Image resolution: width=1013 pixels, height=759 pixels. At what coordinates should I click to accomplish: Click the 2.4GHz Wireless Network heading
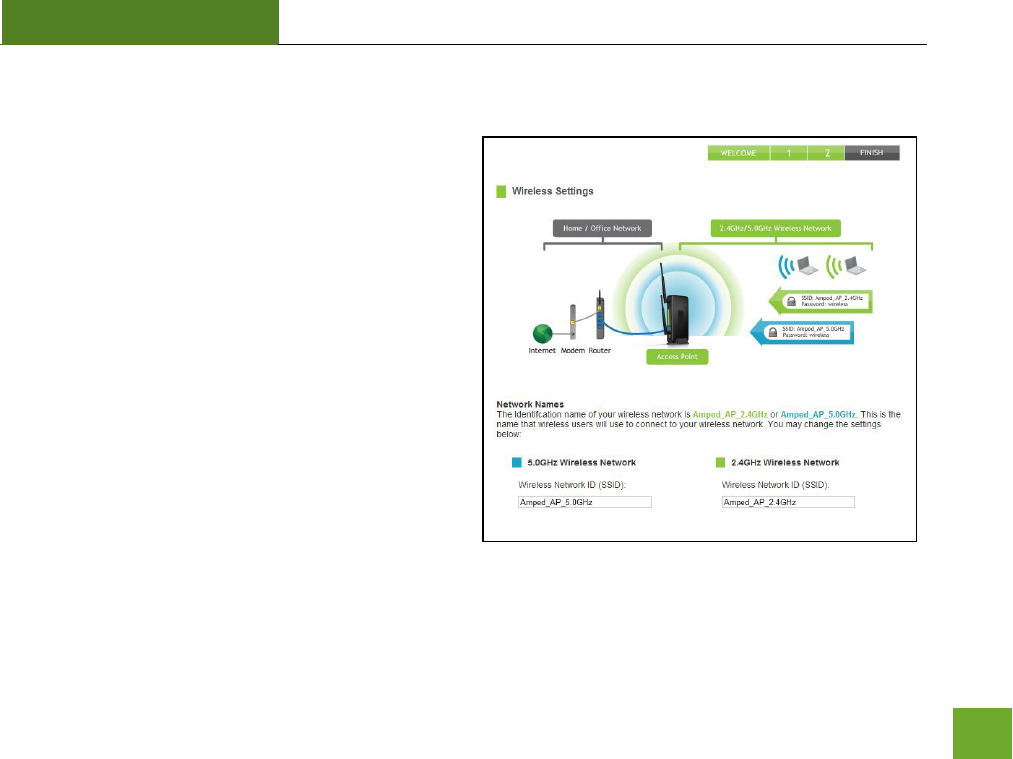pos(785,463)
